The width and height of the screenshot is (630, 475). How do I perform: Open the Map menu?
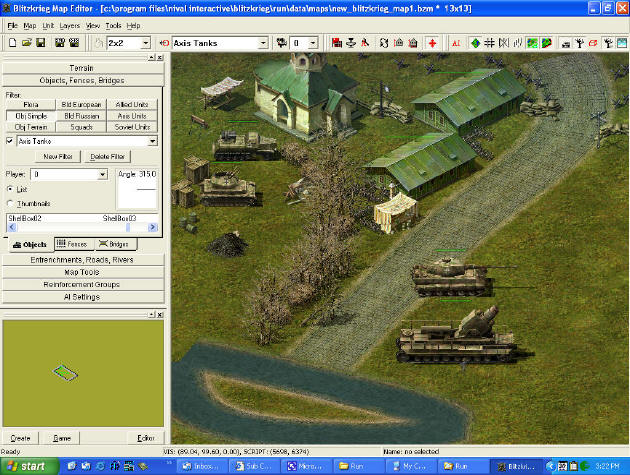pos(30,26)
